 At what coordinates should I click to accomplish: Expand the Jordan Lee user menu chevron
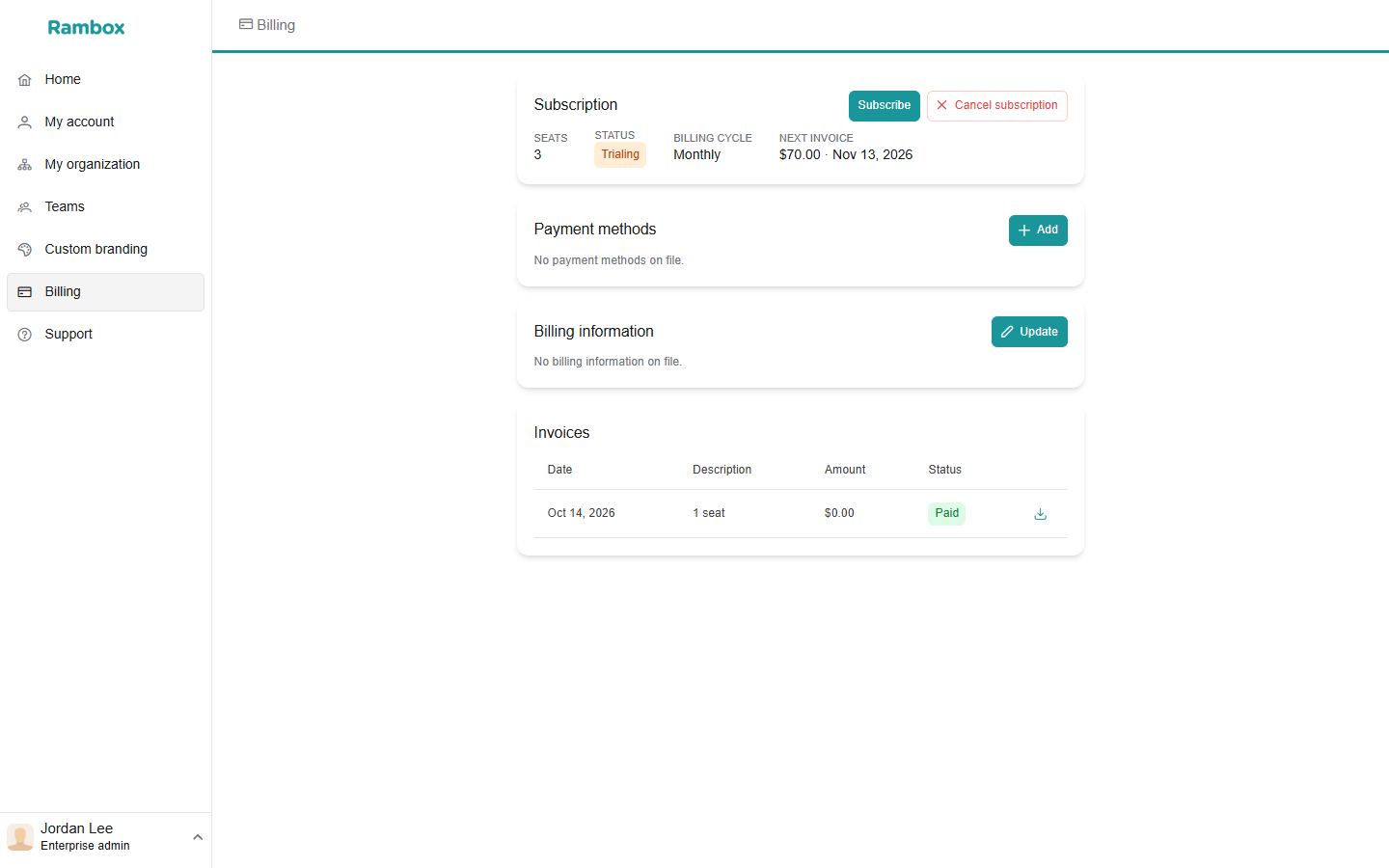(198, 837)
